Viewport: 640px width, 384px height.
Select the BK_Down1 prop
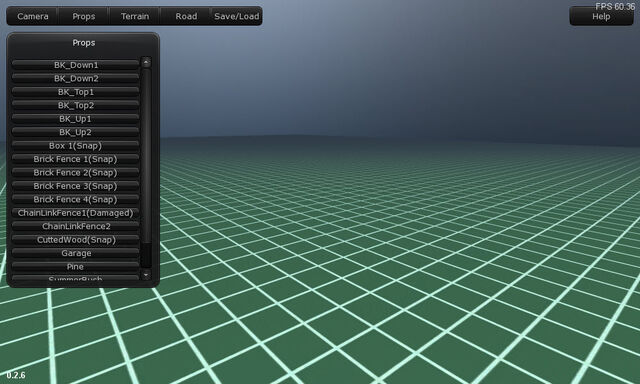tap(76, 65)
